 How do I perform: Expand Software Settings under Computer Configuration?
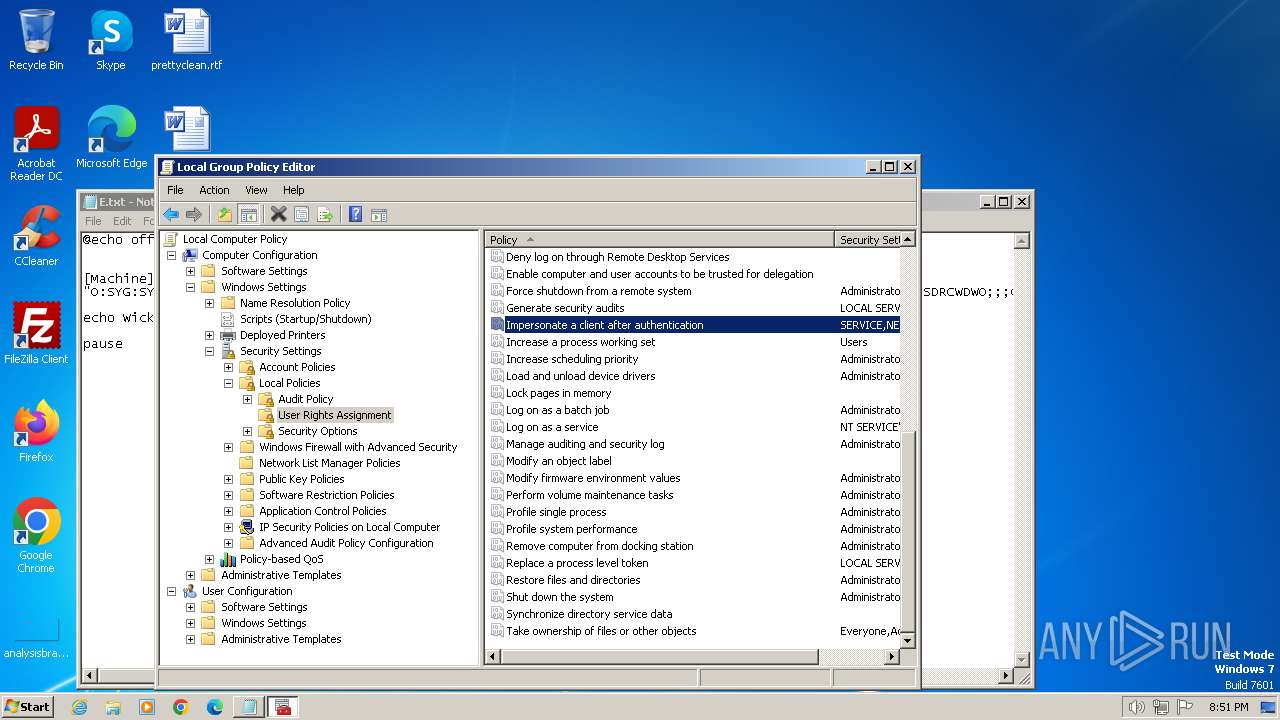[190, 271]
